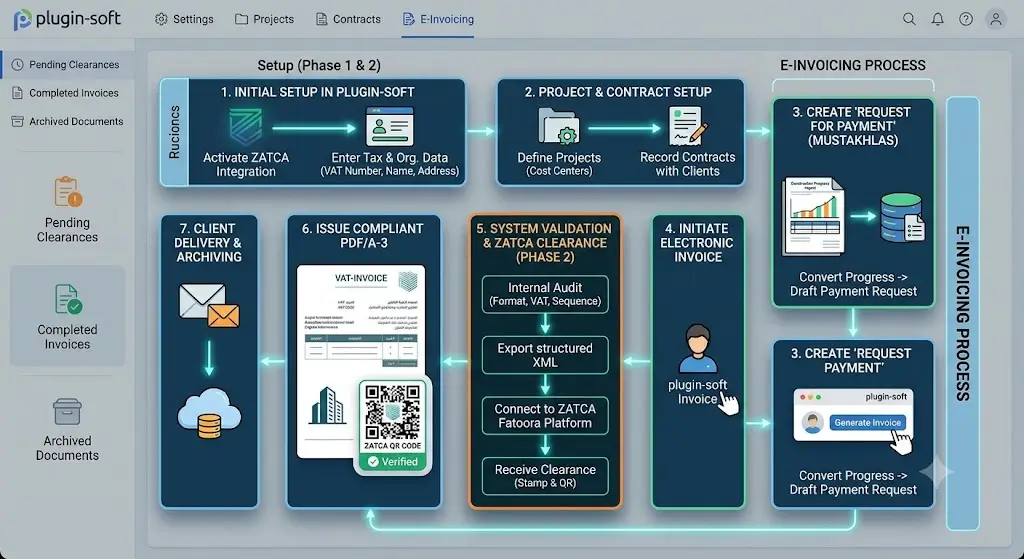Click the Export structured XML box
Image resolution: width=1024 pixels, height=559 pixels.
tap(545, 355)
